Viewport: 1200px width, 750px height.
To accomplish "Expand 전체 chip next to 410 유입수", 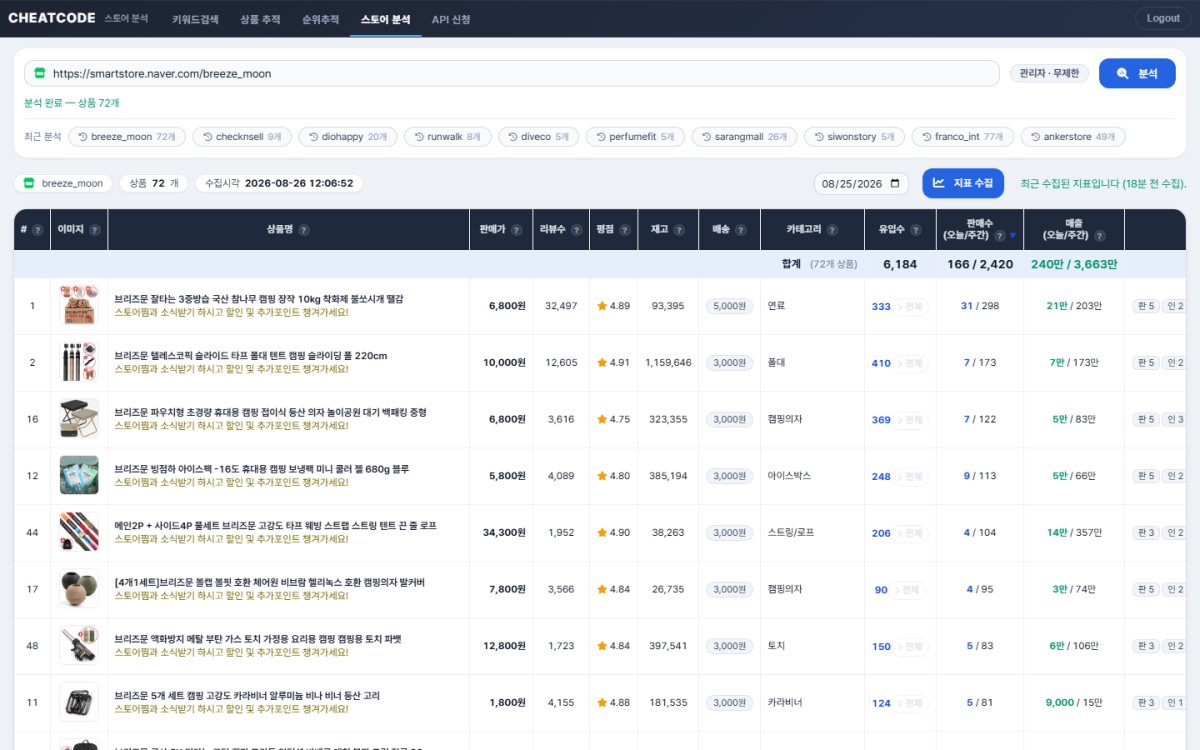I will (911, 363).
